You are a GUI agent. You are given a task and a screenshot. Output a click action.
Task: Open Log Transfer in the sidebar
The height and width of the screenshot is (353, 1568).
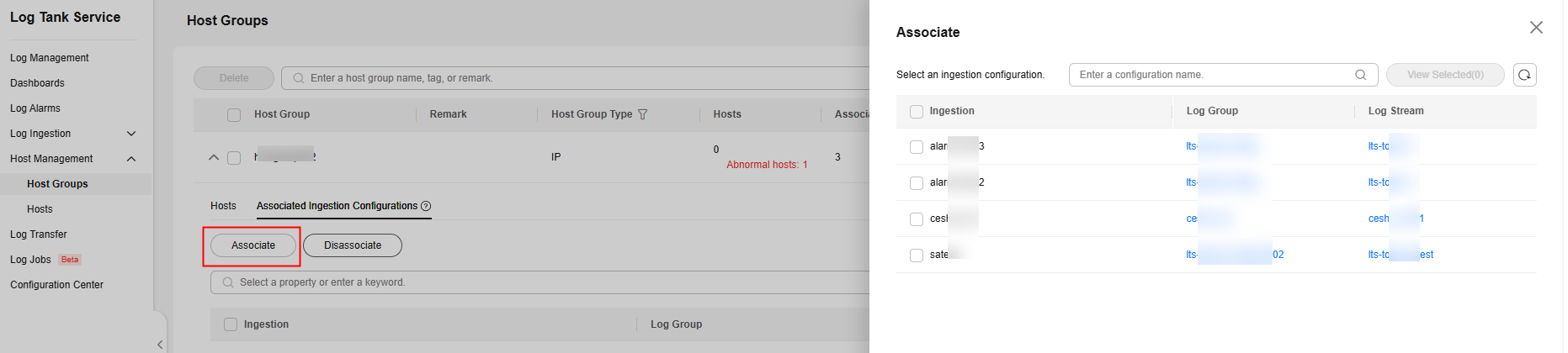click(x=39, y=234)
